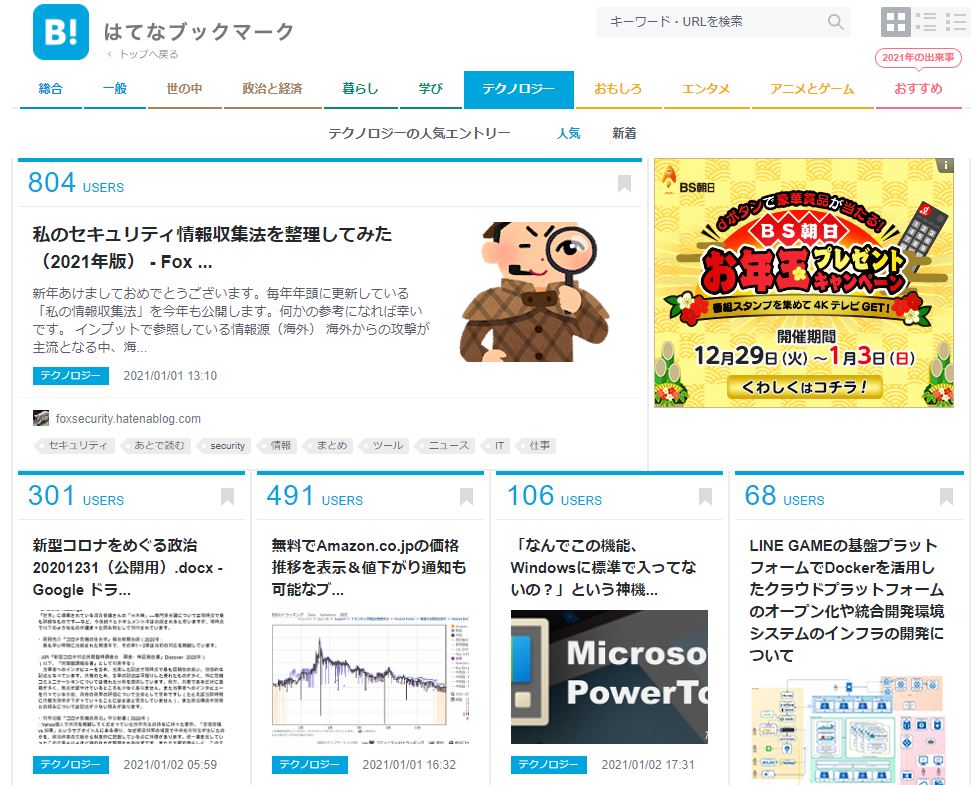Screen dimensions: 975x785
Task: Open LINE GAMEの基盤プラットフォーム article title
Action: (847, 600)
